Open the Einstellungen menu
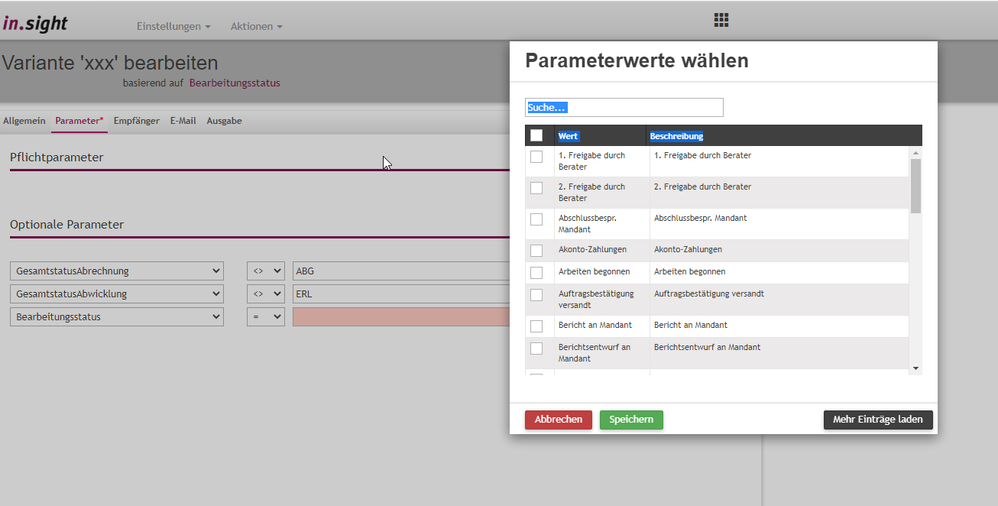This screenshot has height=506, width=998. click(173, 26)
